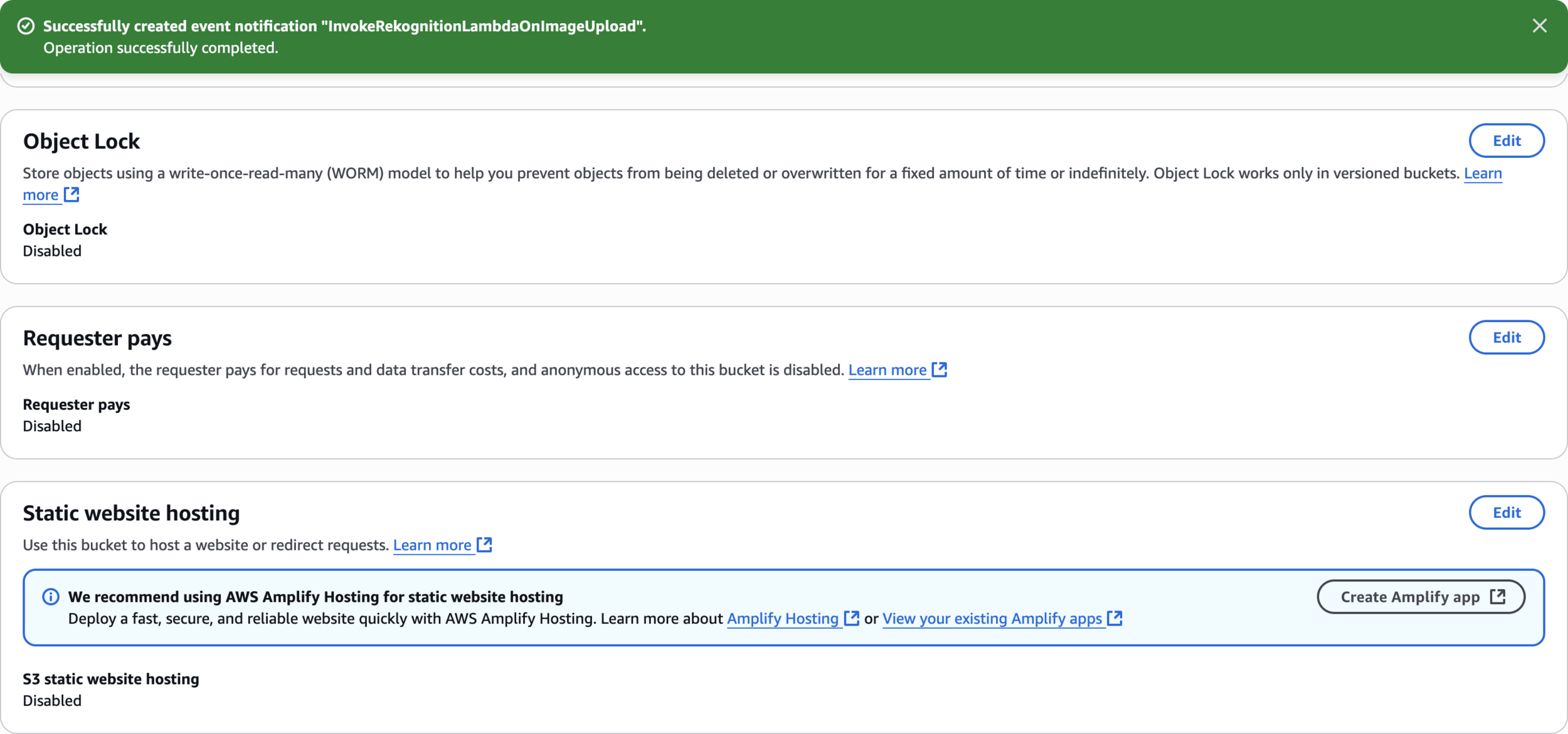Click external icon inside Create Amplify app button
Image resolution: width=1568 pixels, height=734 pixels.
1498,596
